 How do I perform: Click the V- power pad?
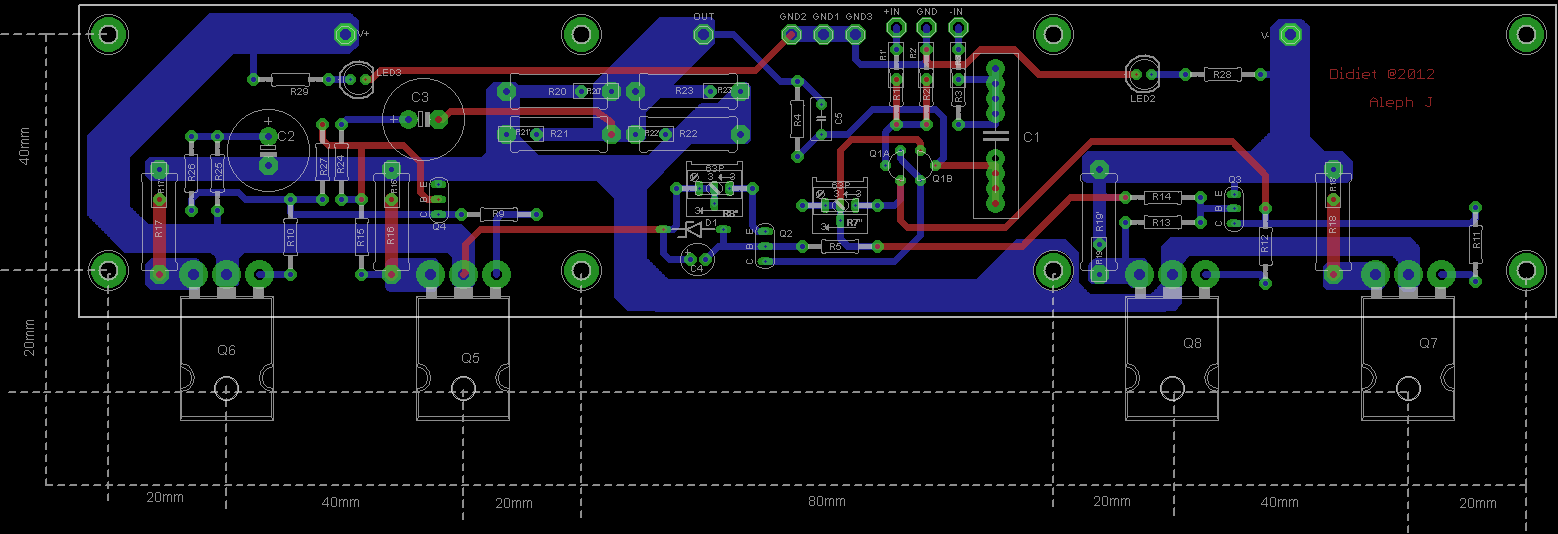click(1291, 35)
